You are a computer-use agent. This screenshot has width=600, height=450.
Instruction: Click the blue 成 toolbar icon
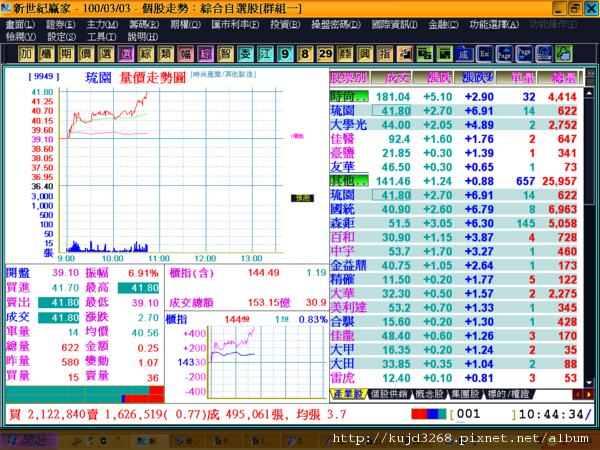(464, 54)
